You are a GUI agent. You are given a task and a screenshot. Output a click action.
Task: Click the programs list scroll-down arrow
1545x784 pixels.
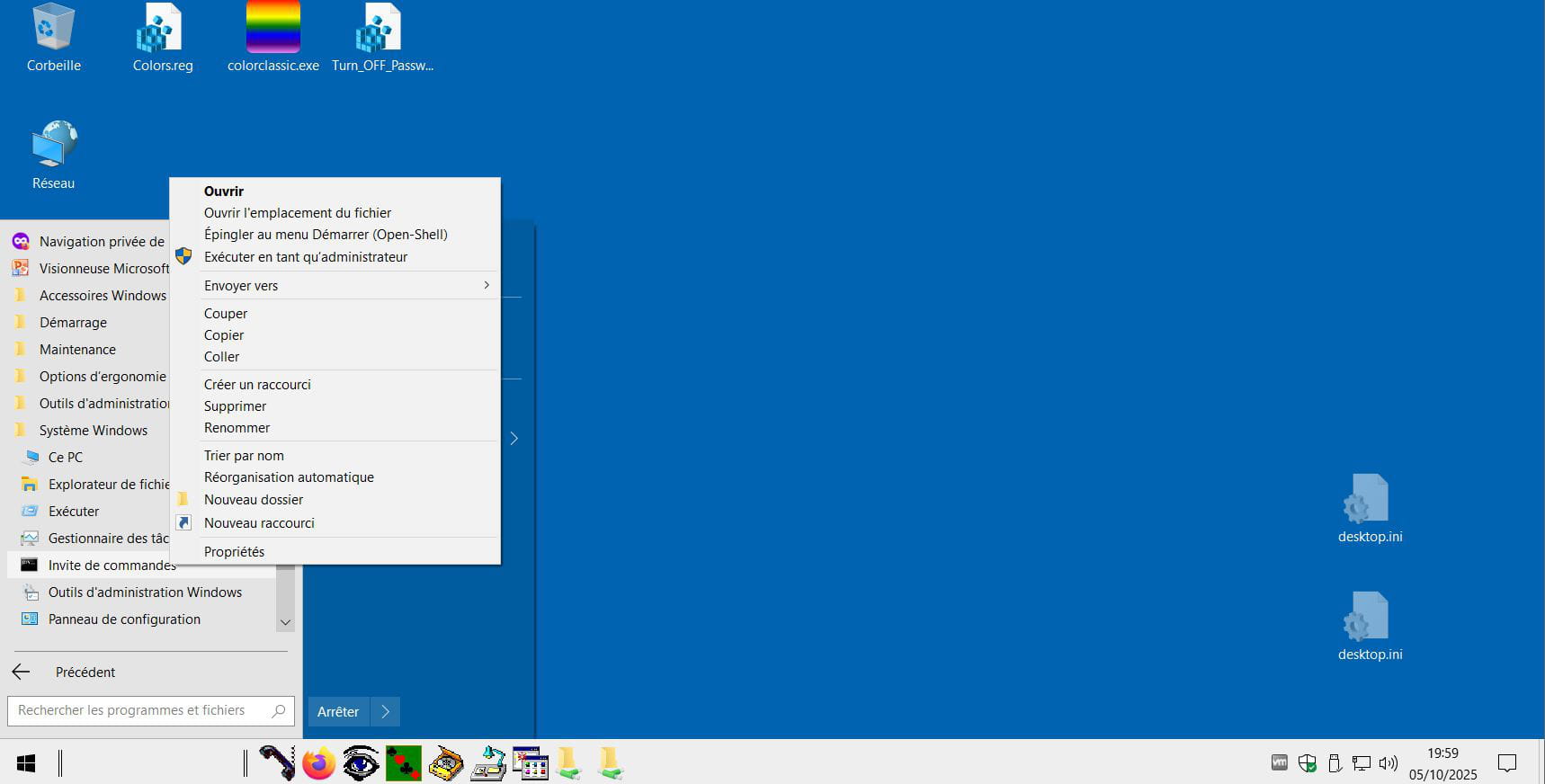click(285, 622)
